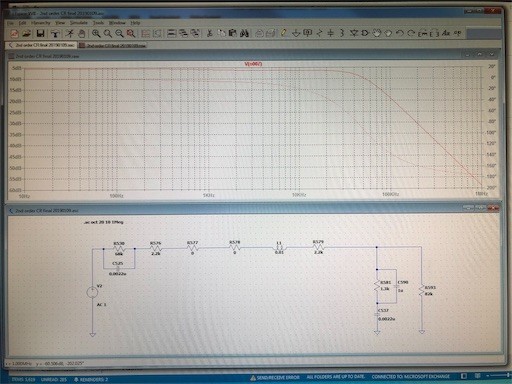Viewport: 512px width, 384px height.
Task: Click capacitor C537 near the ground
Action: [377, 314]
